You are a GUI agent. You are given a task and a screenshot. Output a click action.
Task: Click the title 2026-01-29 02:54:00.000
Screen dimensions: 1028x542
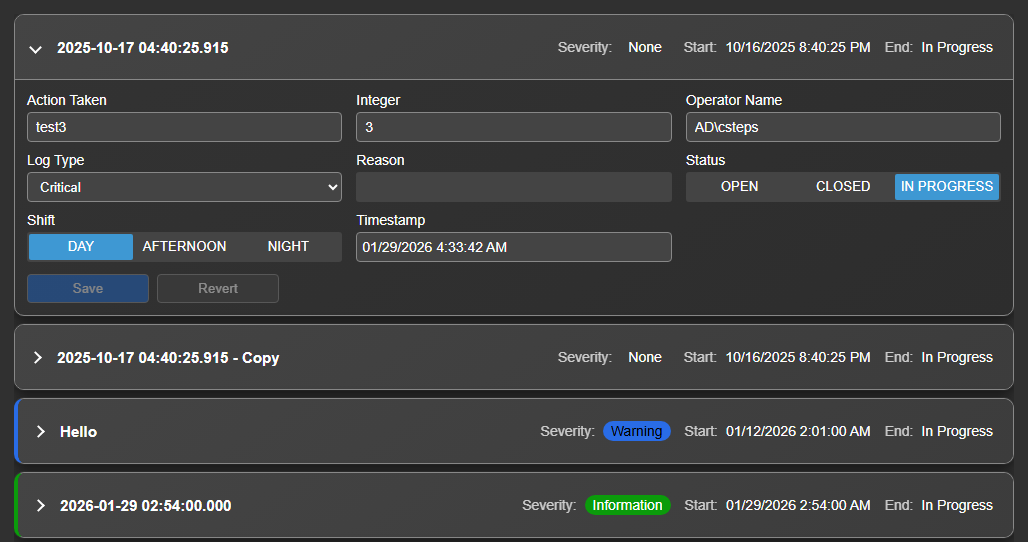pos(146,506)
